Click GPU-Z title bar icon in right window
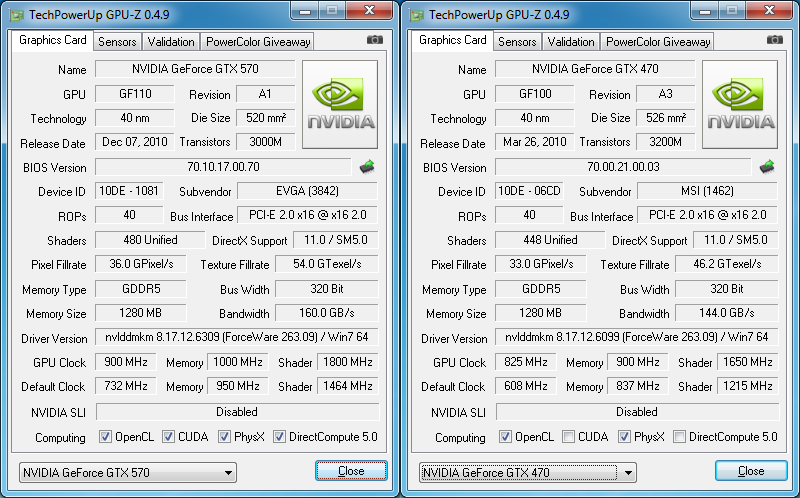The height and width of the screenshot is (498, 800). point(417,14)
